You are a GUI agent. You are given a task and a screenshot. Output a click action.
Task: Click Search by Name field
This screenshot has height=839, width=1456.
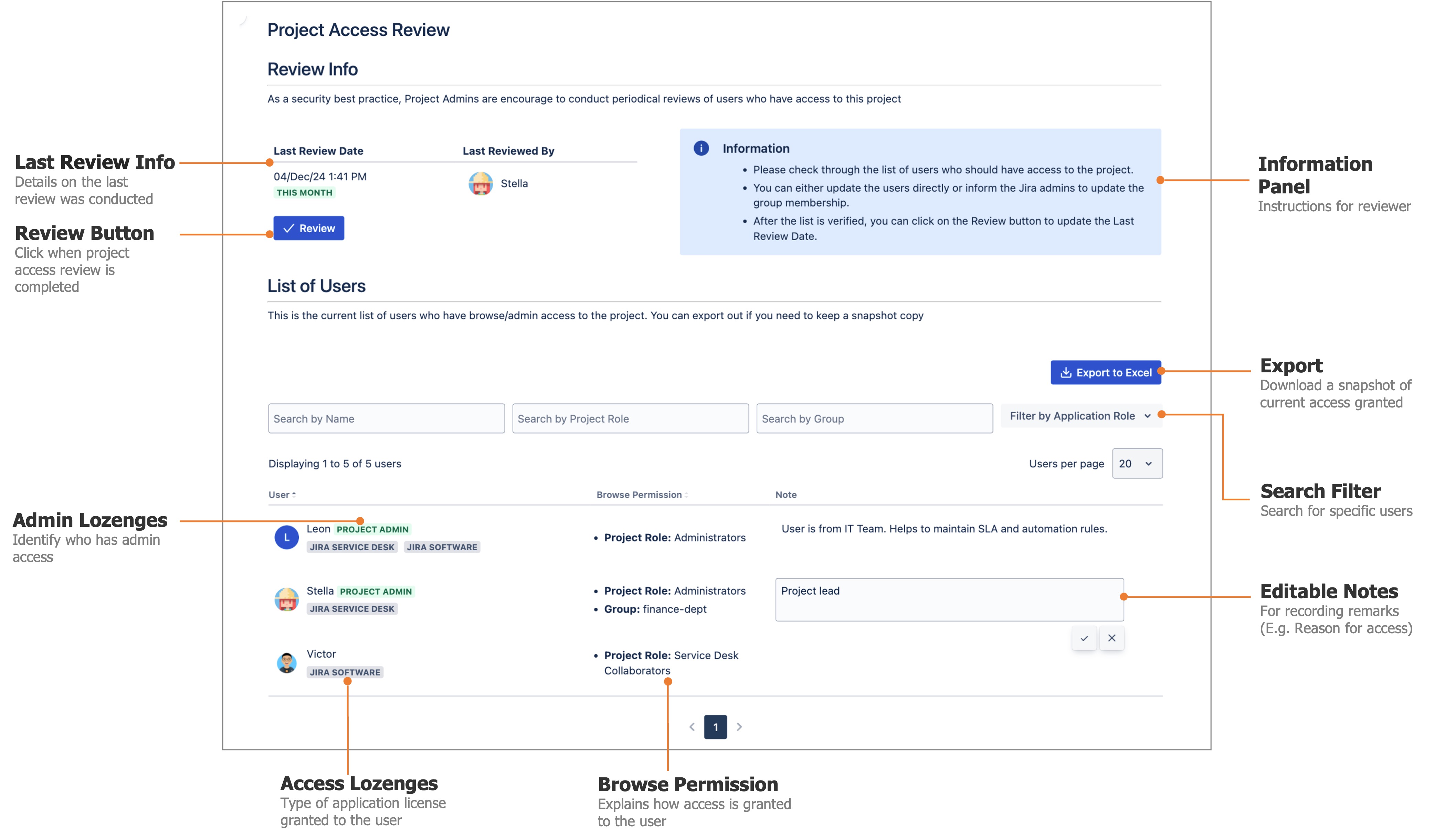click(386, 419)
